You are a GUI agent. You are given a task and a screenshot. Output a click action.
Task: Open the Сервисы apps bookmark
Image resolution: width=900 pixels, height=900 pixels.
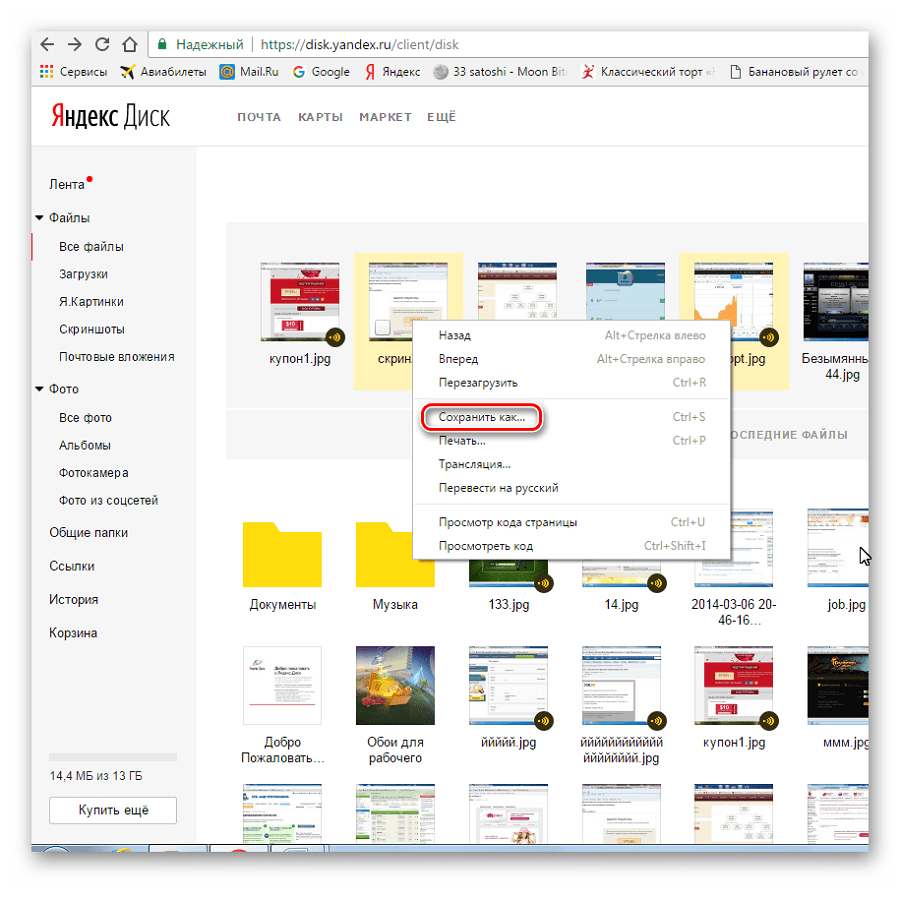[x=75, y=72]
